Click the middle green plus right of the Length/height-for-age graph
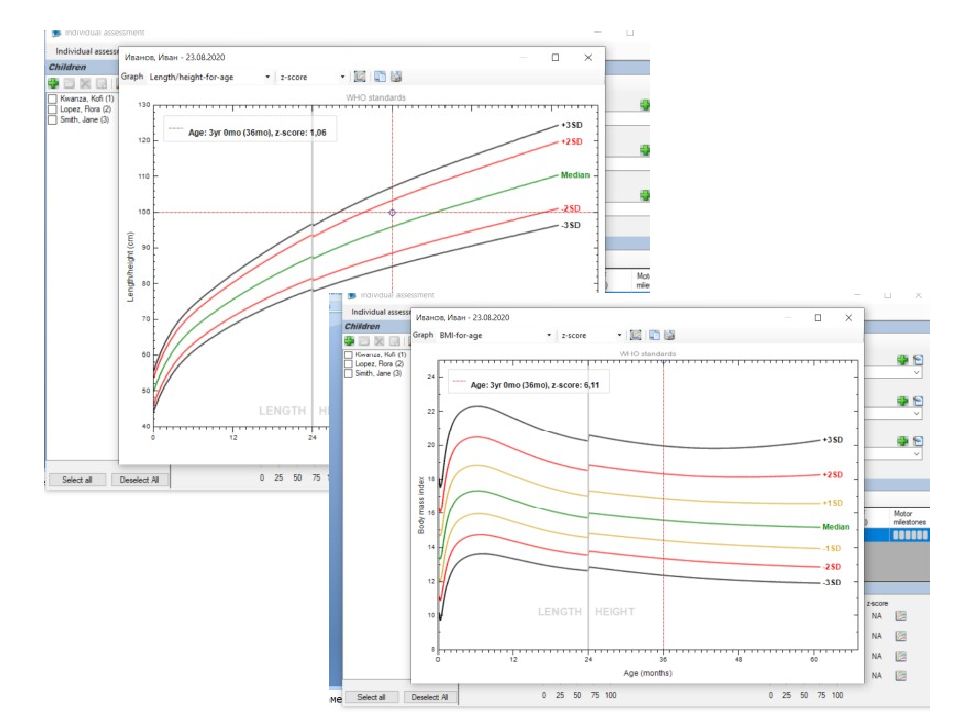960x720 pixels. (645, 150)
